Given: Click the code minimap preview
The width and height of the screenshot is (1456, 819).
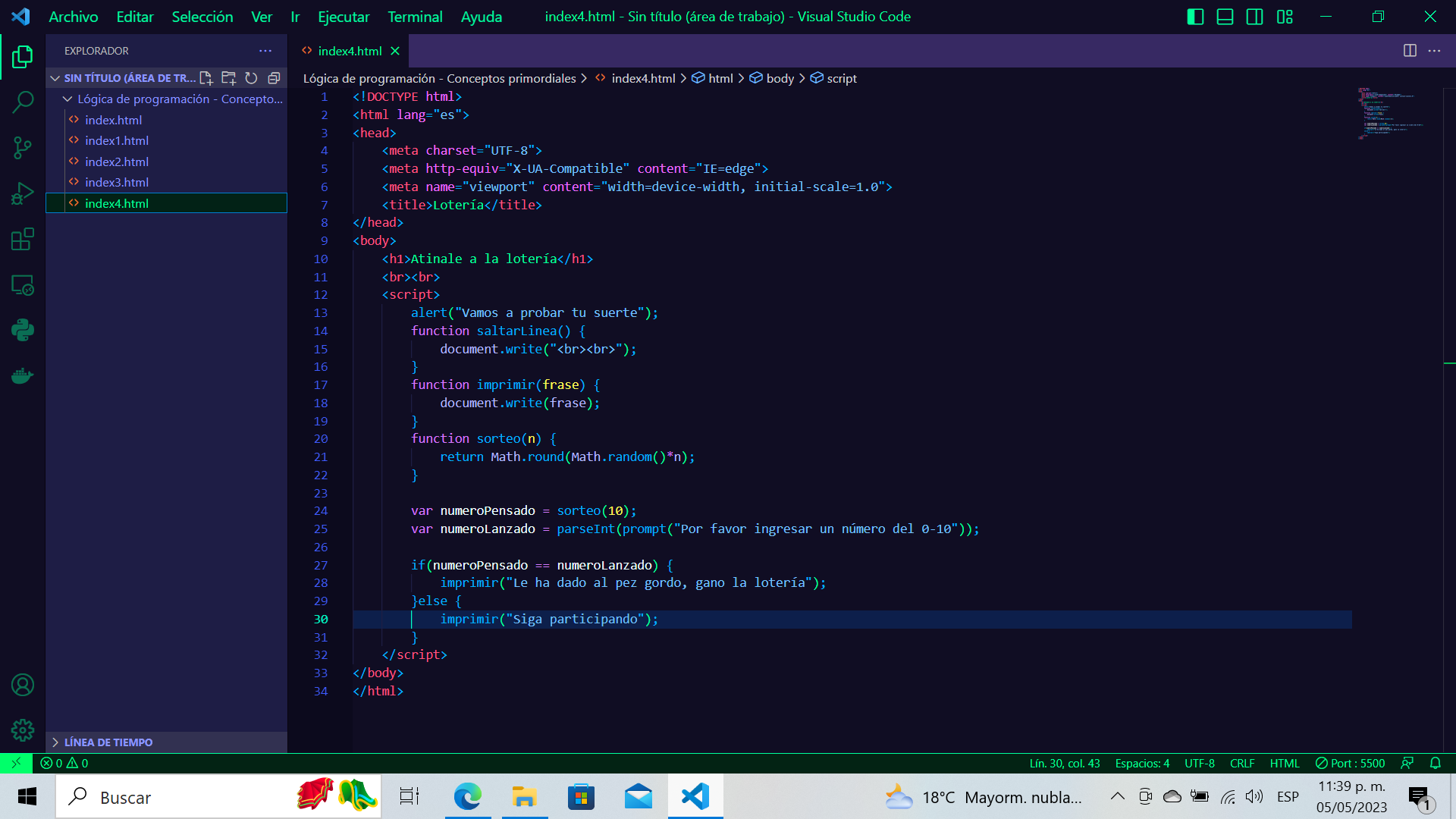Looking at the screenshot, I should tap(1389, 114).
